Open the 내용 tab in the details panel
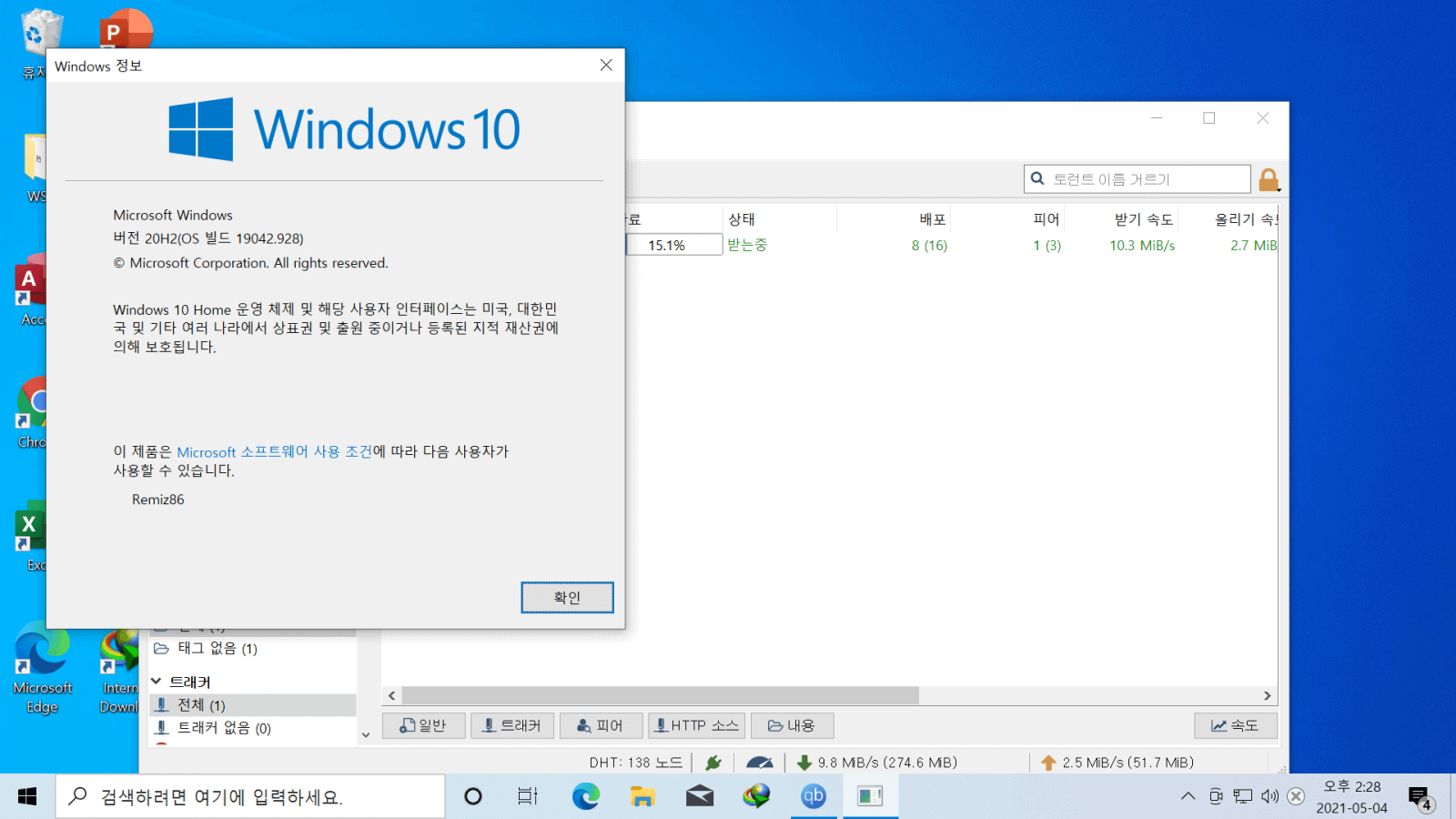The width and height of the screenshot is (1456, 819). click(x=792, y=725)
